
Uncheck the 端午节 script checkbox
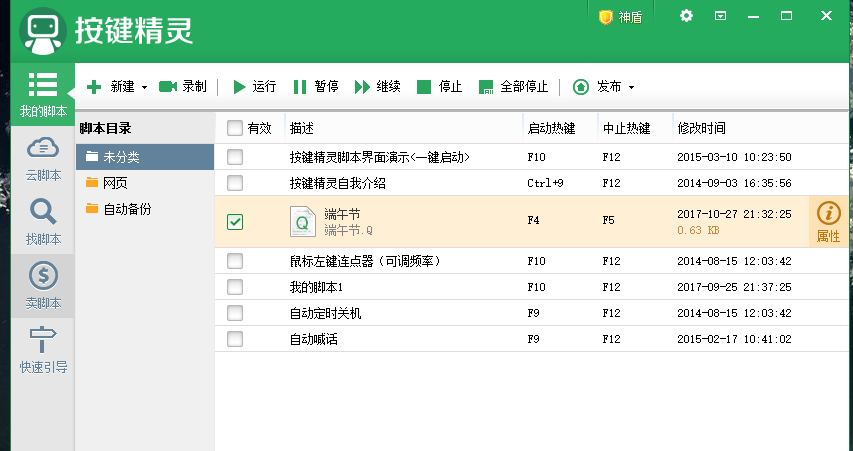[x=235, y=222]
